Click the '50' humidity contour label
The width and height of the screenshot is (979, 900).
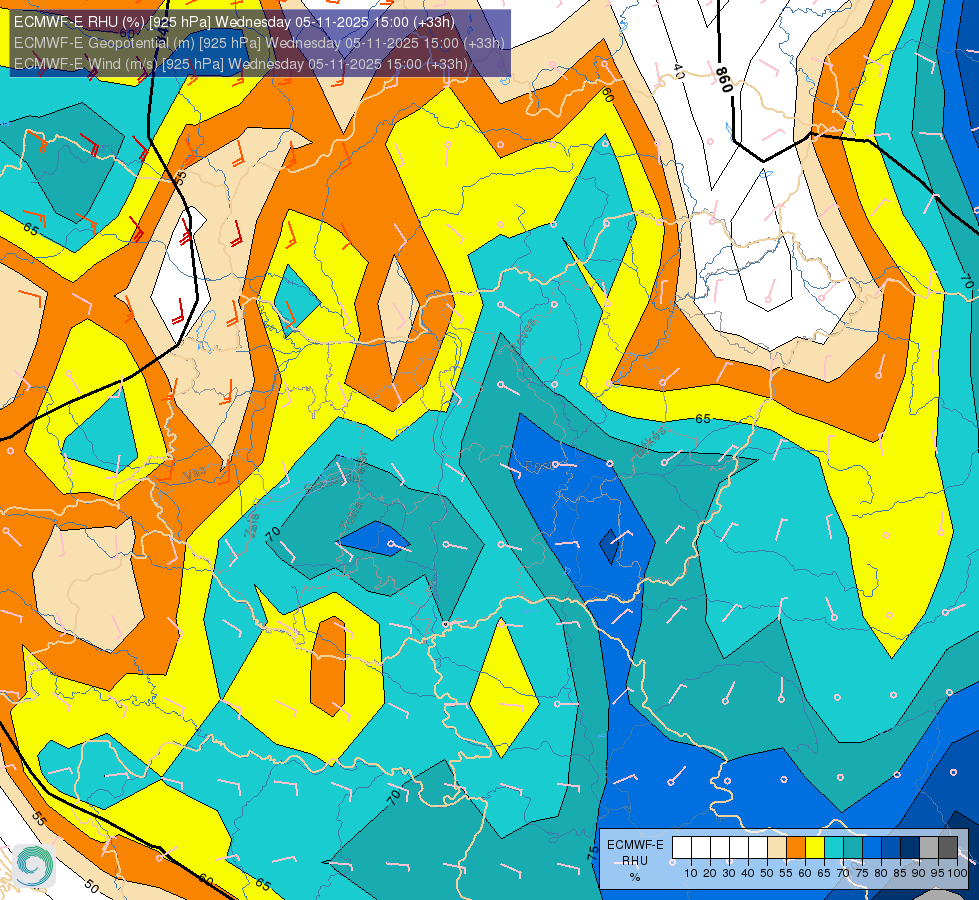(x=91, y=886)
